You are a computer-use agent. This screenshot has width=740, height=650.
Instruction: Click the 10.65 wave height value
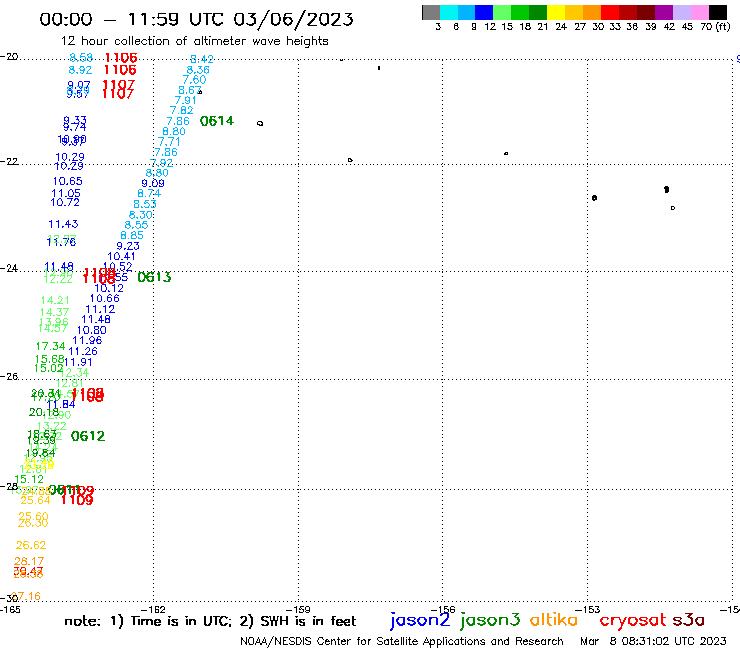pyautogui.click(x=67, y=181)
